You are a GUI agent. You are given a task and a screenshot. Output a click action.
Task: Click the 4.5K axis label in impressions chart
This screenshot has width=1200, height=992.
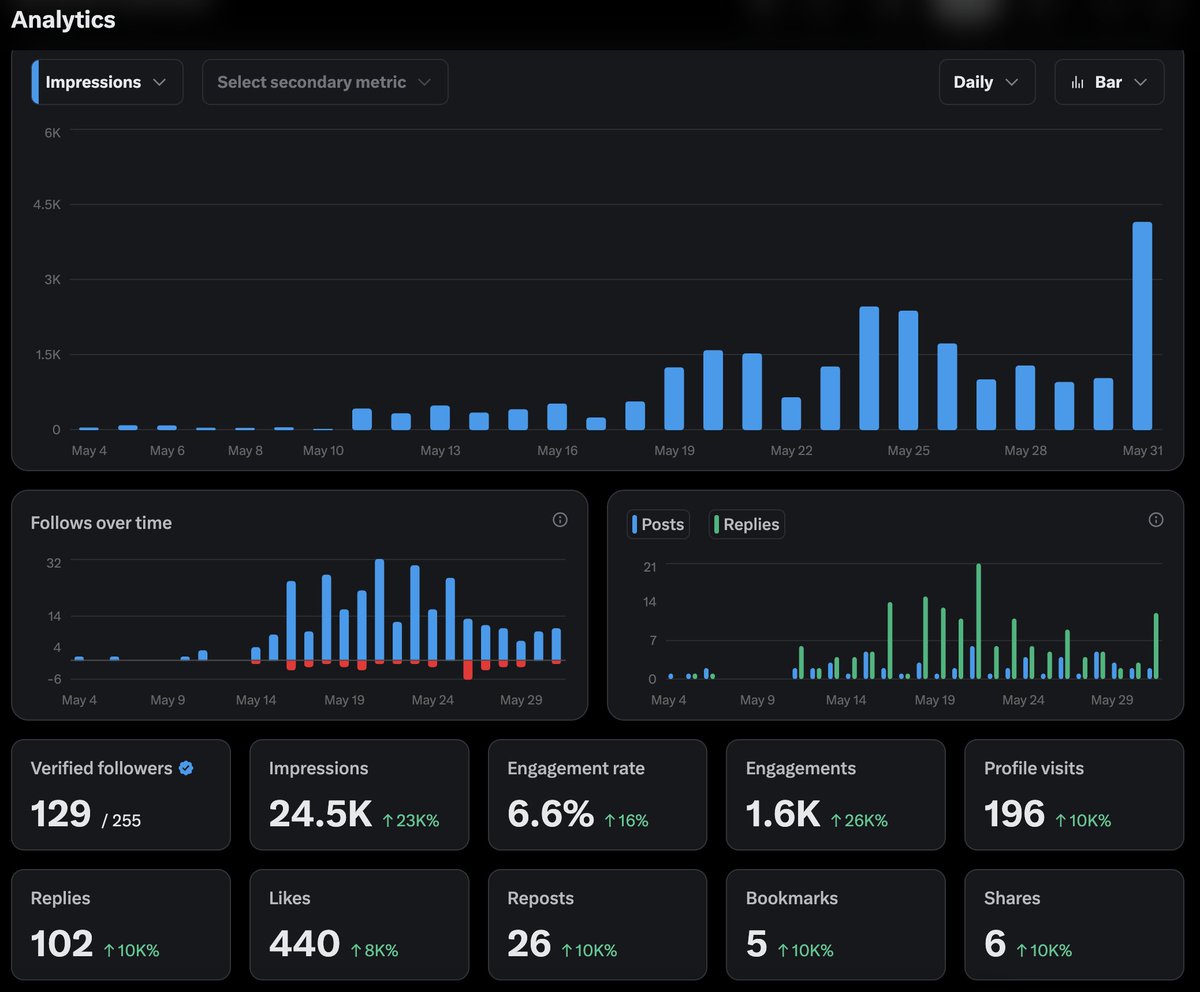48,205
